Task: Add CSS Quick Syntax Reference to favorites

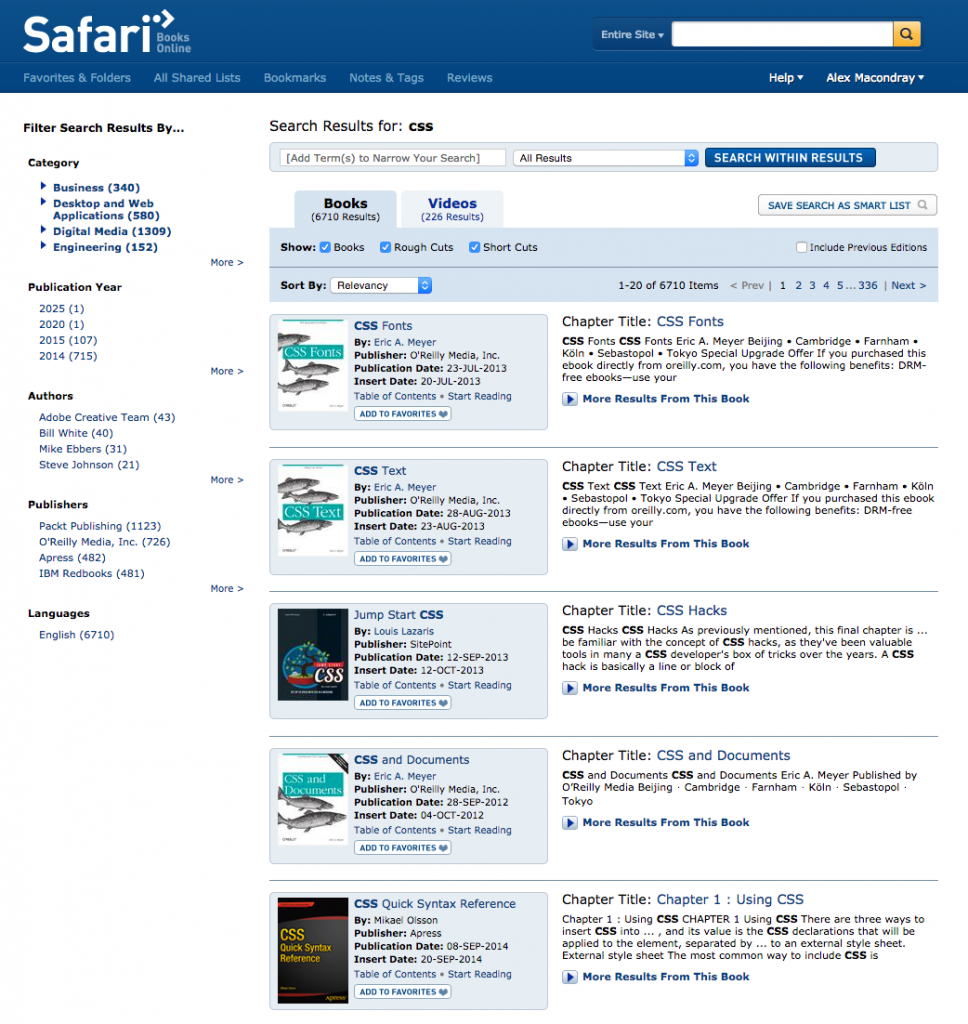Action: (x=402, y=992)
